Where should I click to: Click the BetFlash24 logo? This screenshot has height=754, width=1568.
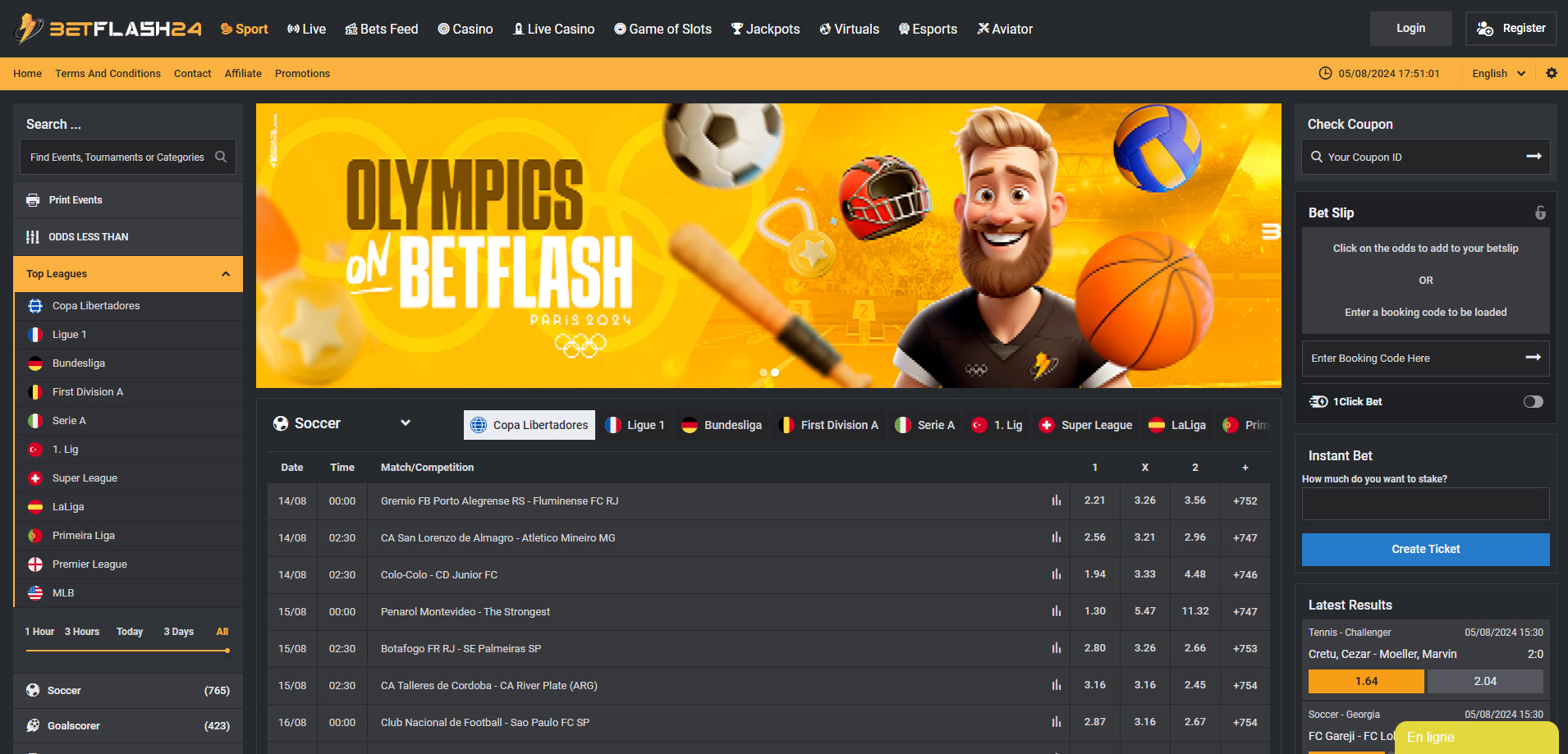click(x=108, y=29)
